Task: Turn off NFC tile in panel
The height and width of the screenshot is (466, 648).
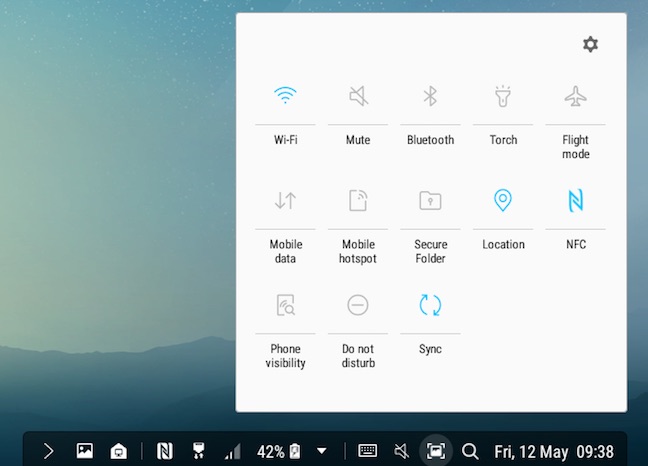Action: [575, 200]
